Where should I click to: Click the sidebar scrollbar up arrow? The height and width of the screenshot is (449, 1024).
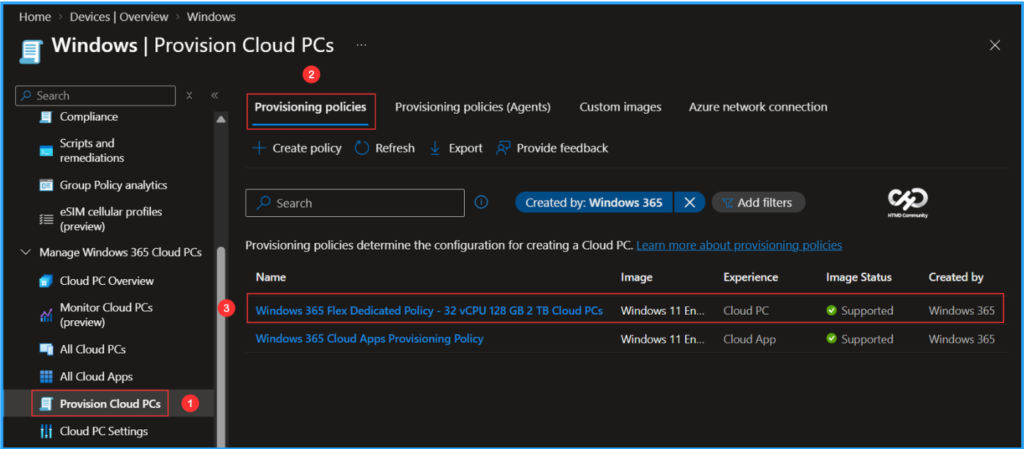221,119
